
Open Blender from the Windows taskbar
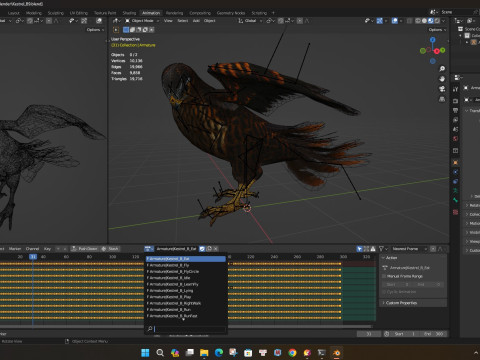(x=336, y=353)
